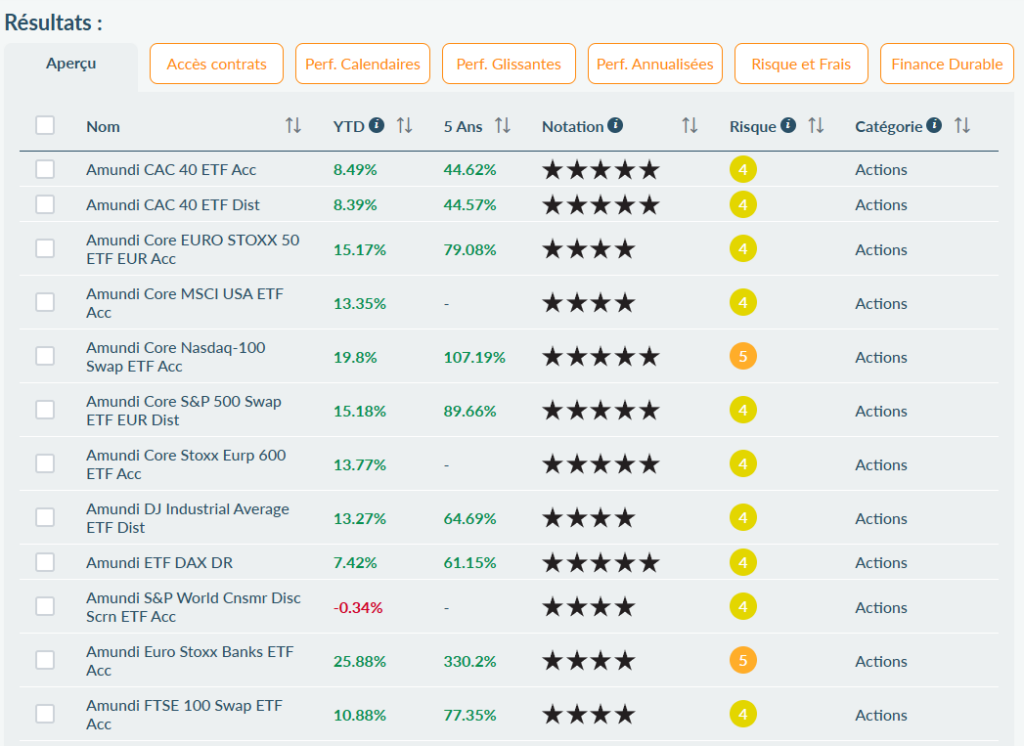Tick the Amundi S&P World Cnsmr Disc checkbox
This screenshot has height=746, width=1024.
[x=45, y=606]
